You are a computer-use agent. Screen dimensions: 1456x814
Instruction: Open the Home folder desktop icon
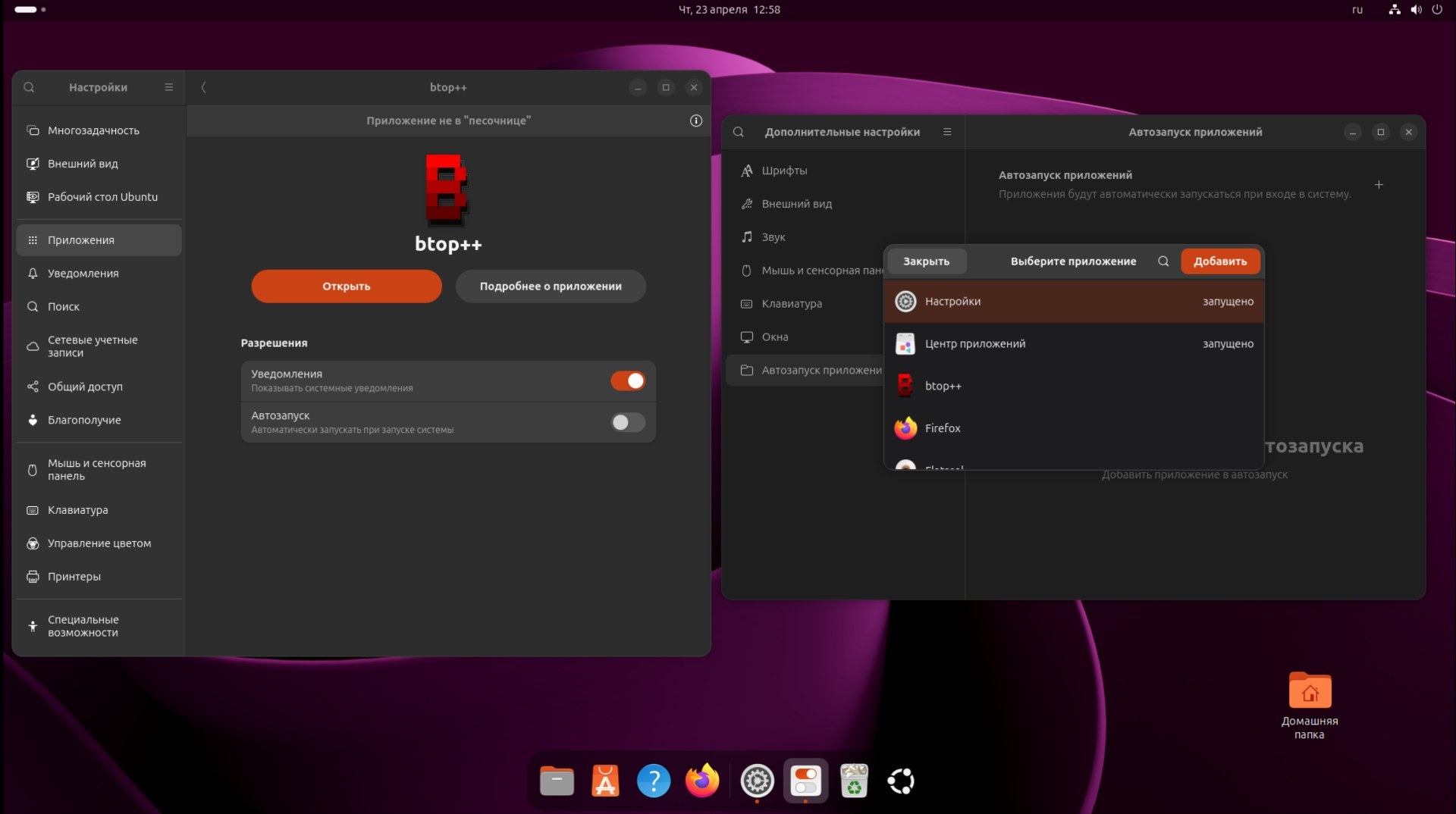coord(1309,691)
